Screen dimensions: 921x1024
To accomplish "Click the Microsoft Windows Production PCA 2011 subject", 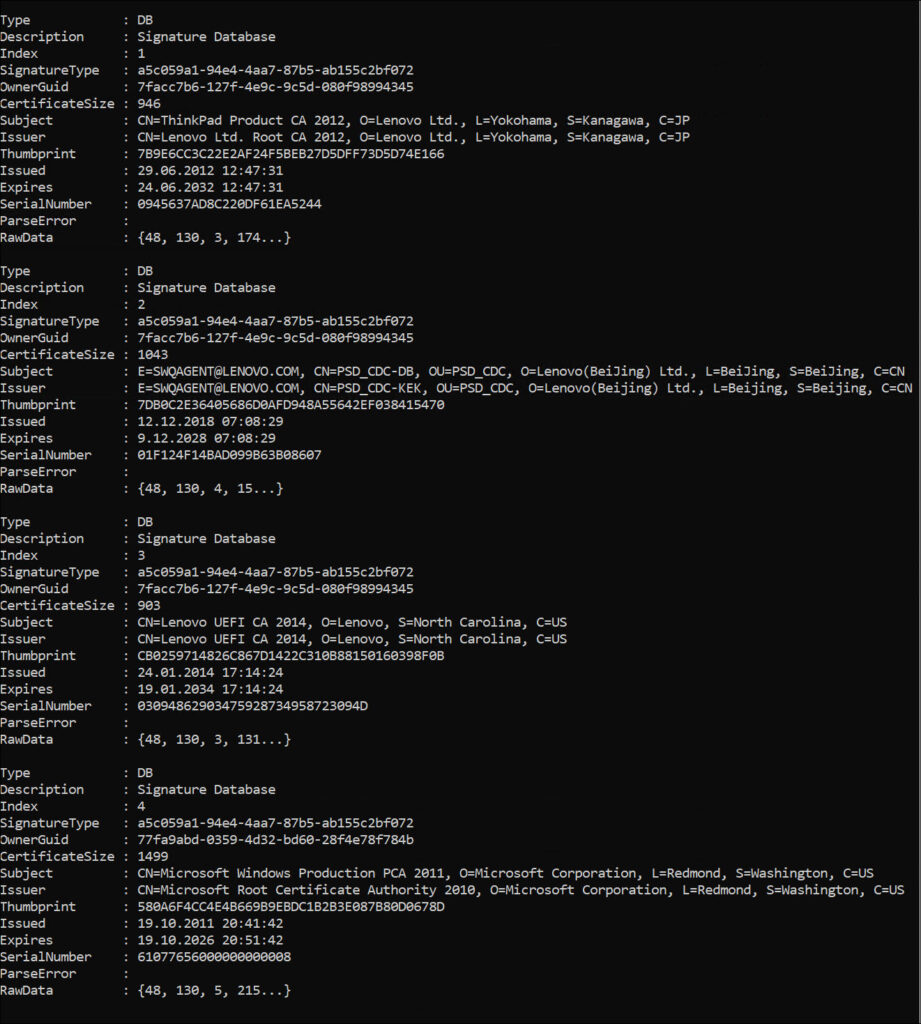I will pyautogui.click(x=505, y=873).
